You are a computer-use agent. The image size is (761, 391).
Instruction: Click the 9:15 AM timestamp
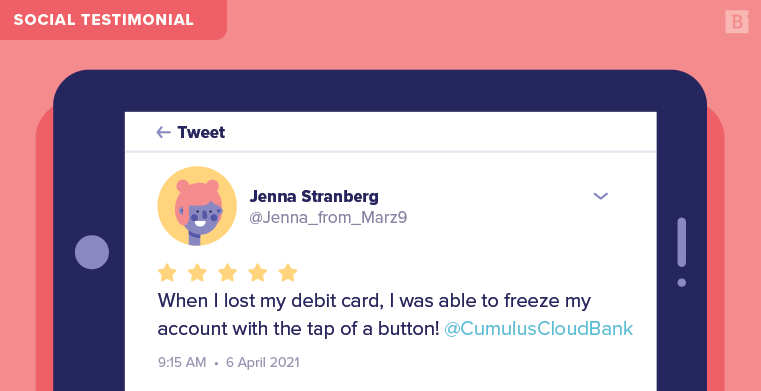point(182,362)
